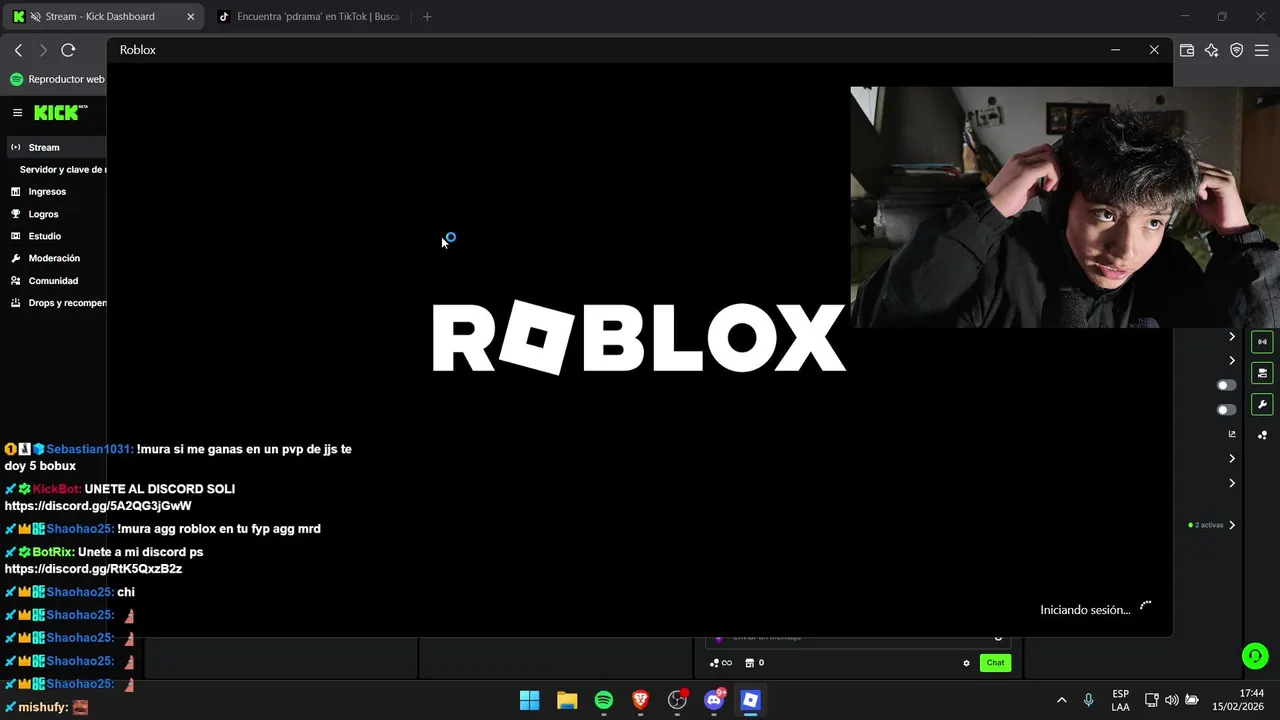
Task: Click the small chart popout icon
Action: (x=1232, y=434)
